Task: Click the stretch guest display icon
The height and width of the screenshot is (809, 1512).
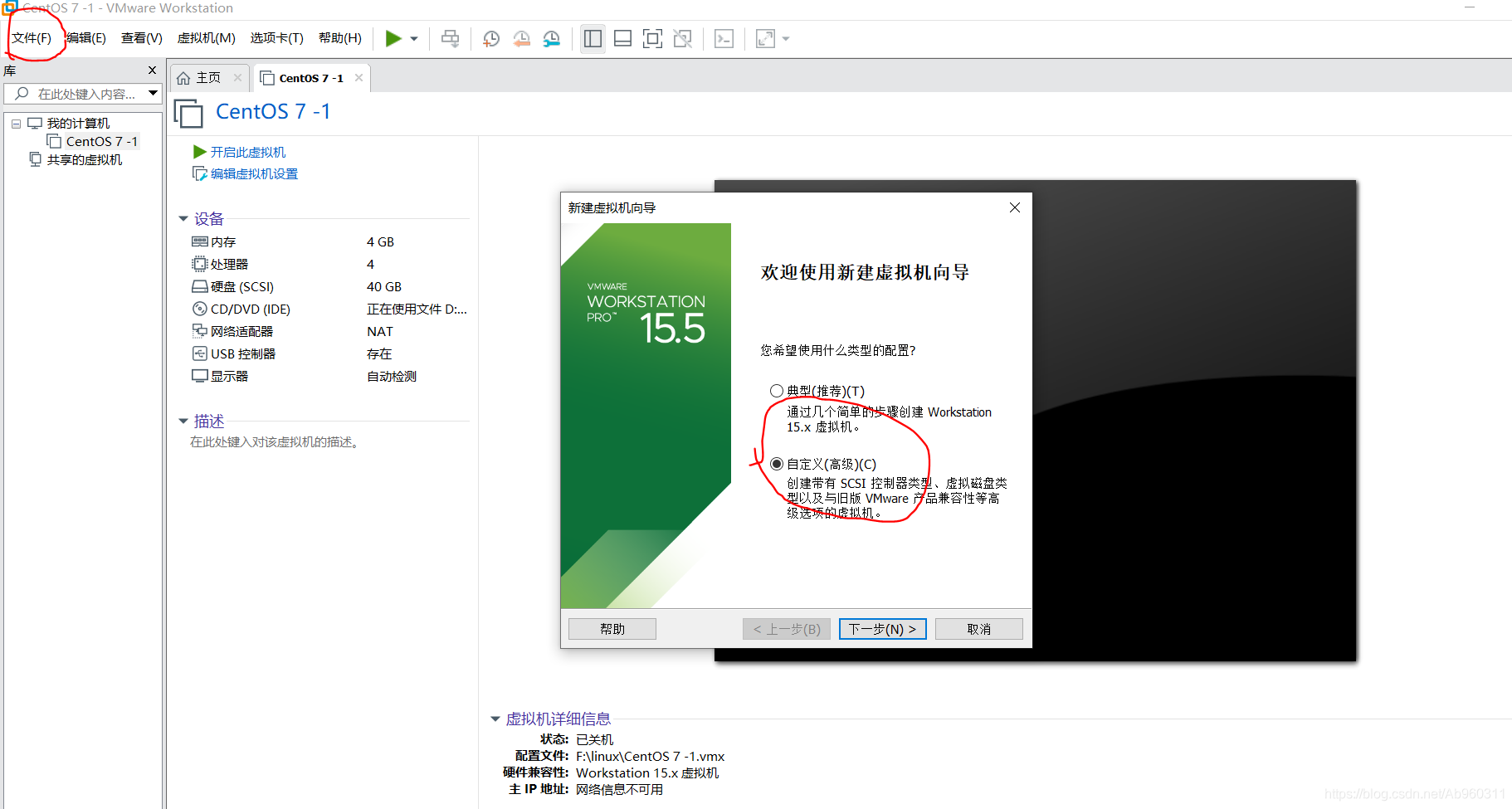Action: click(765, 39)
